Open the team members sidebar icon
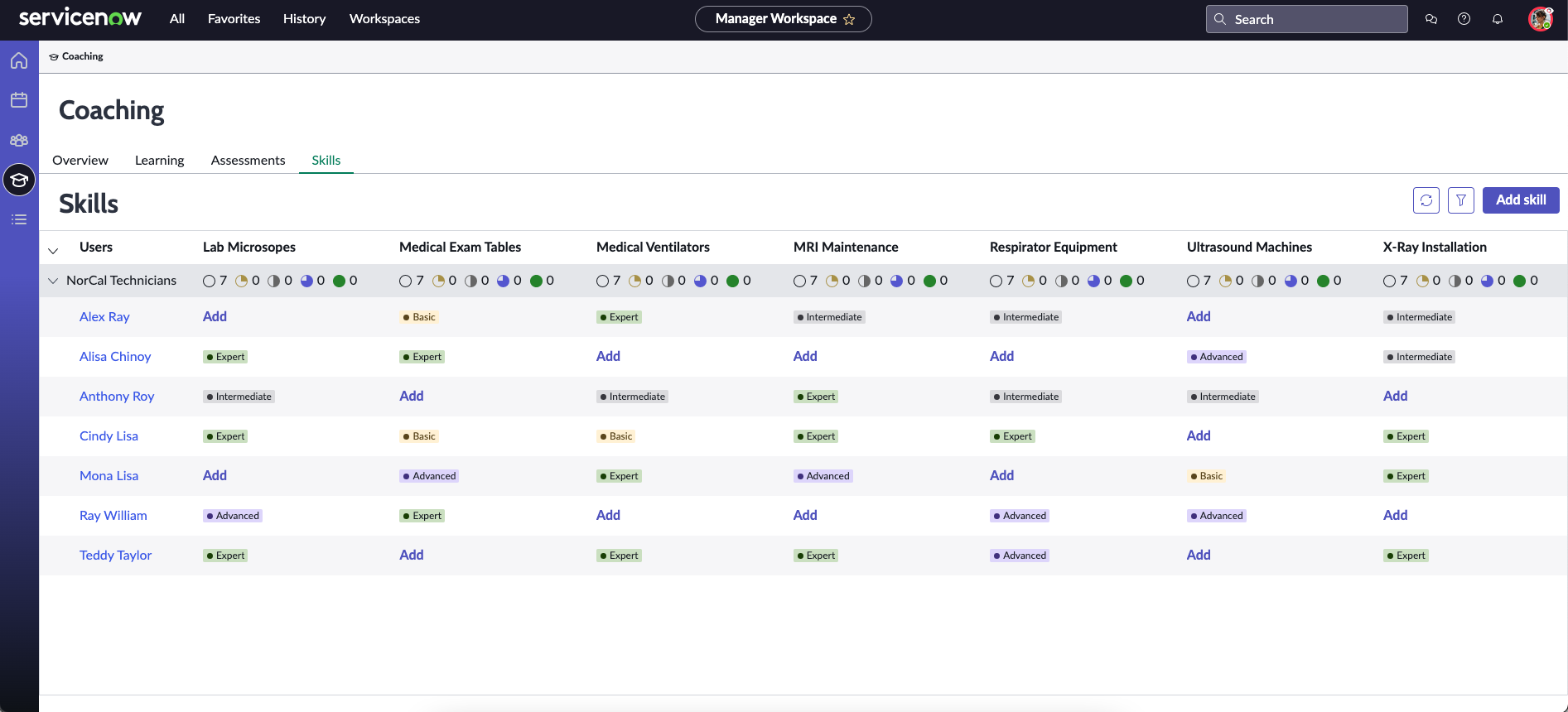This screenshot has height=712, width=1568. (x=19, y=140)
